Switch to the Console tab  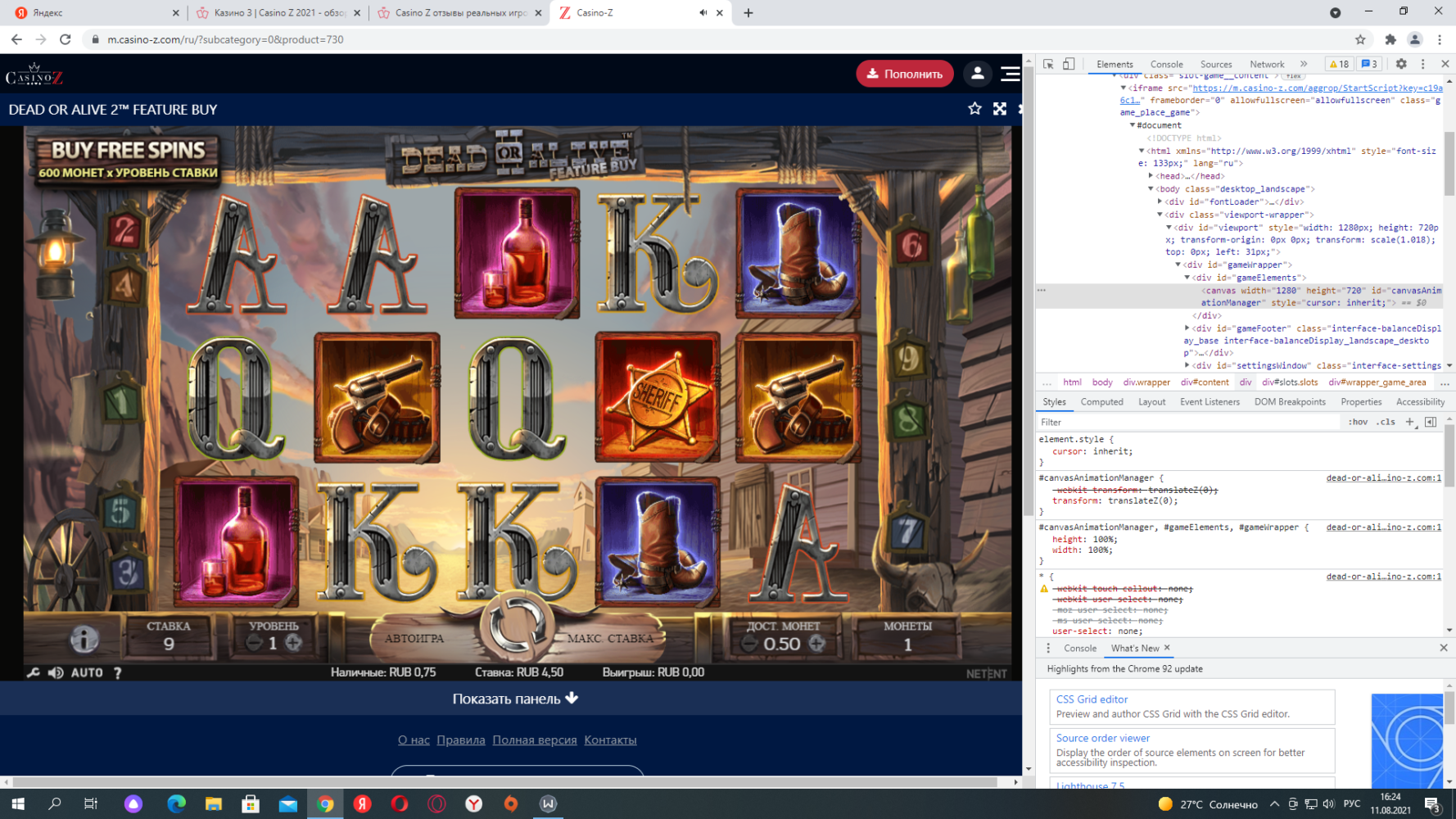click(x=1166, y=64)
